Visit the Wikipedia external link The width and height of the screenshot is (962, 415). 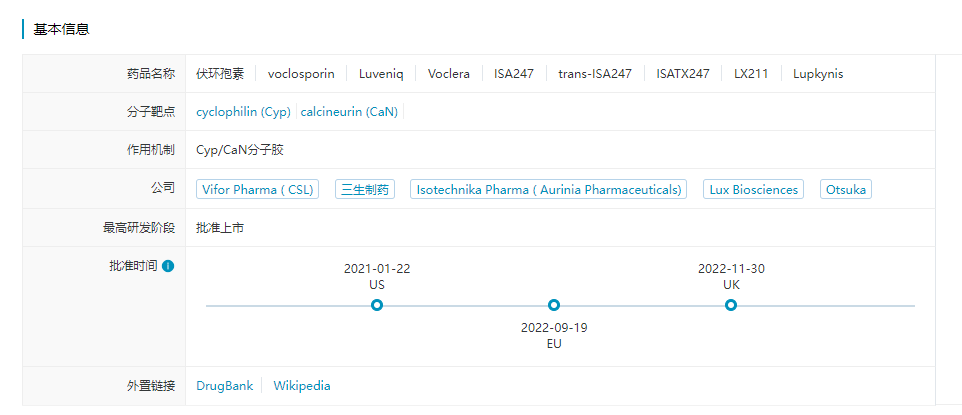pyautogui.click(x=302, y=385)
